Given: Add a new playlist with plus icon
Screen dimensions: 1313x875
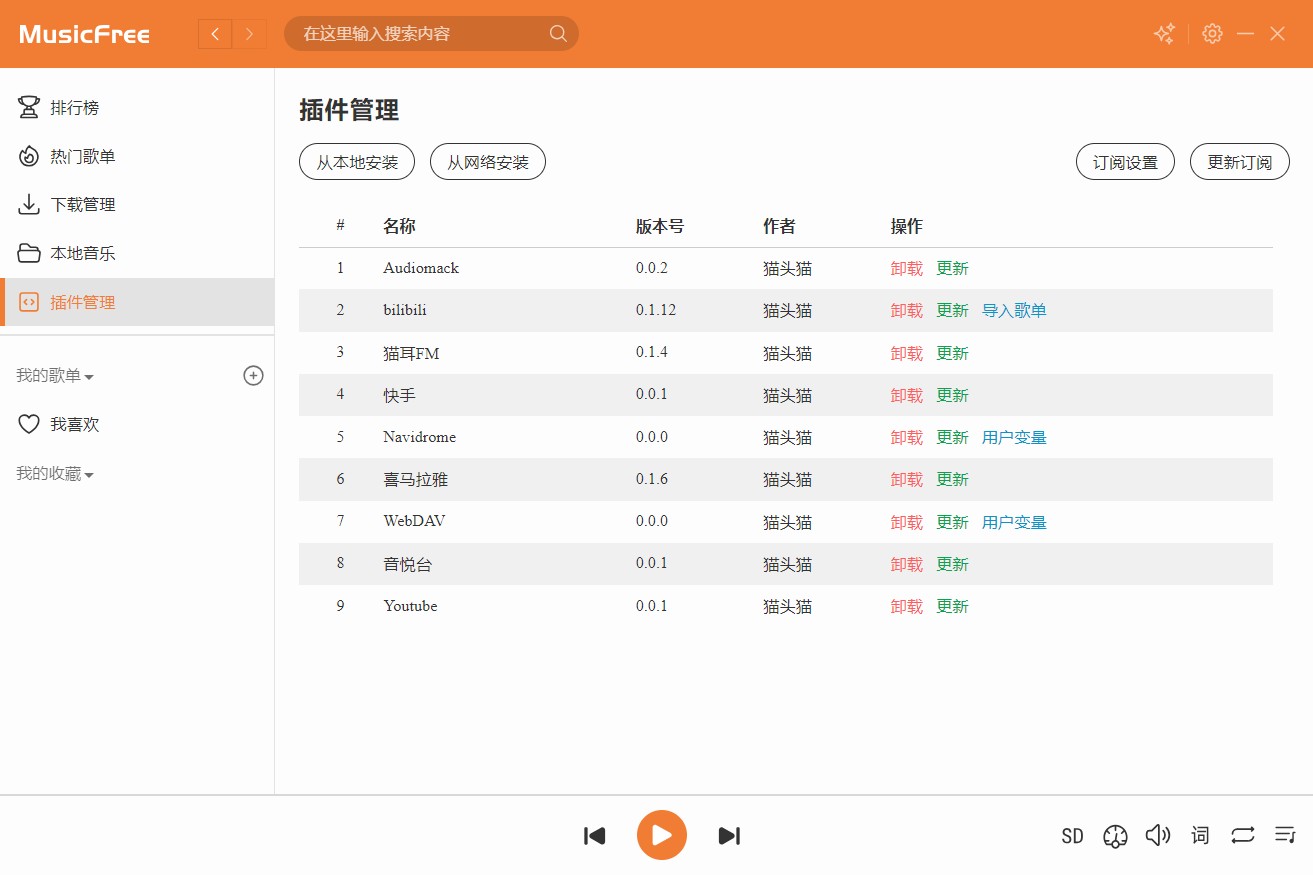Looking at the screenshot, I should tap(254, 376).
